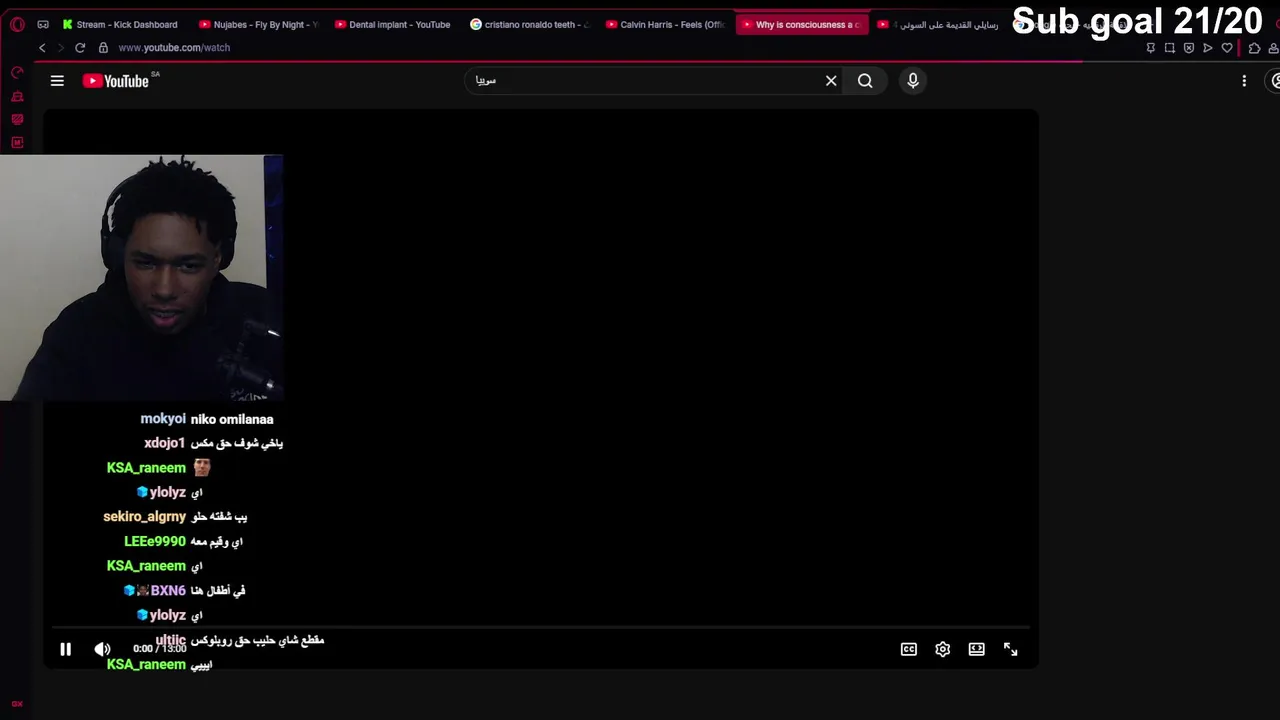This screenshot has width=1280, height=720.
Task: Open the ad blocker shield icon
Action: click(x=1188, y=48)
